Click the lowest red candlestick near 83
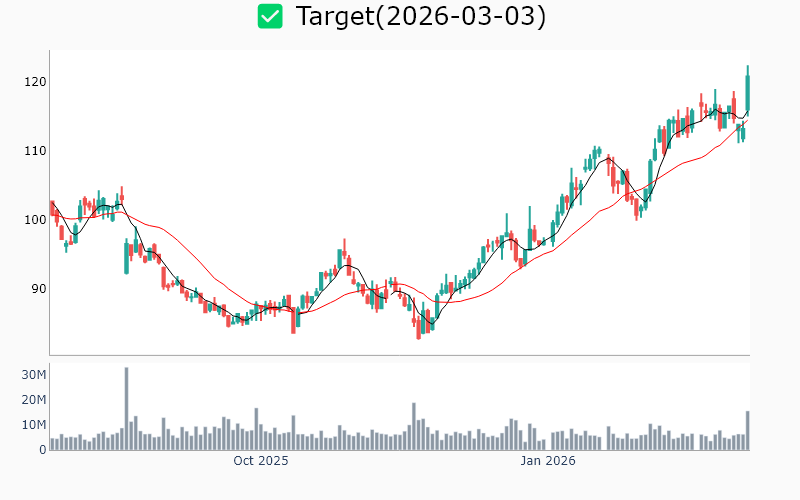Screen dimensions: 800x500 point(419,326)
